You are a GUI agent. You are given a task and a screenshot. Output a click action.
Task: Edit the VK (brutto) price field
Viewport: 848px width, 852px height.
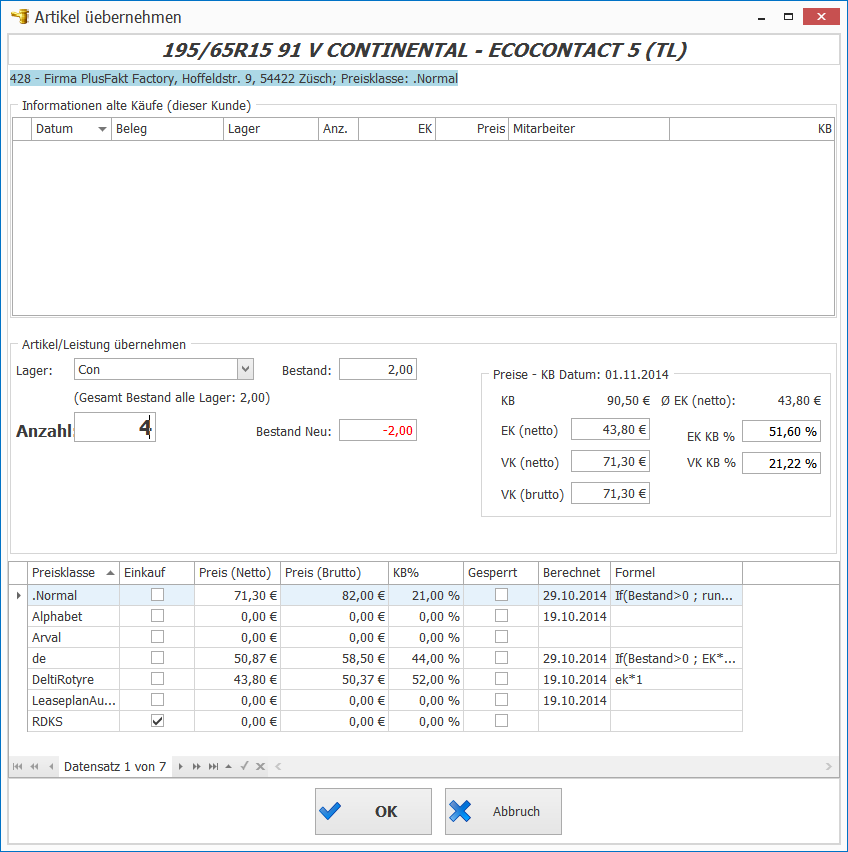(610, 493)
